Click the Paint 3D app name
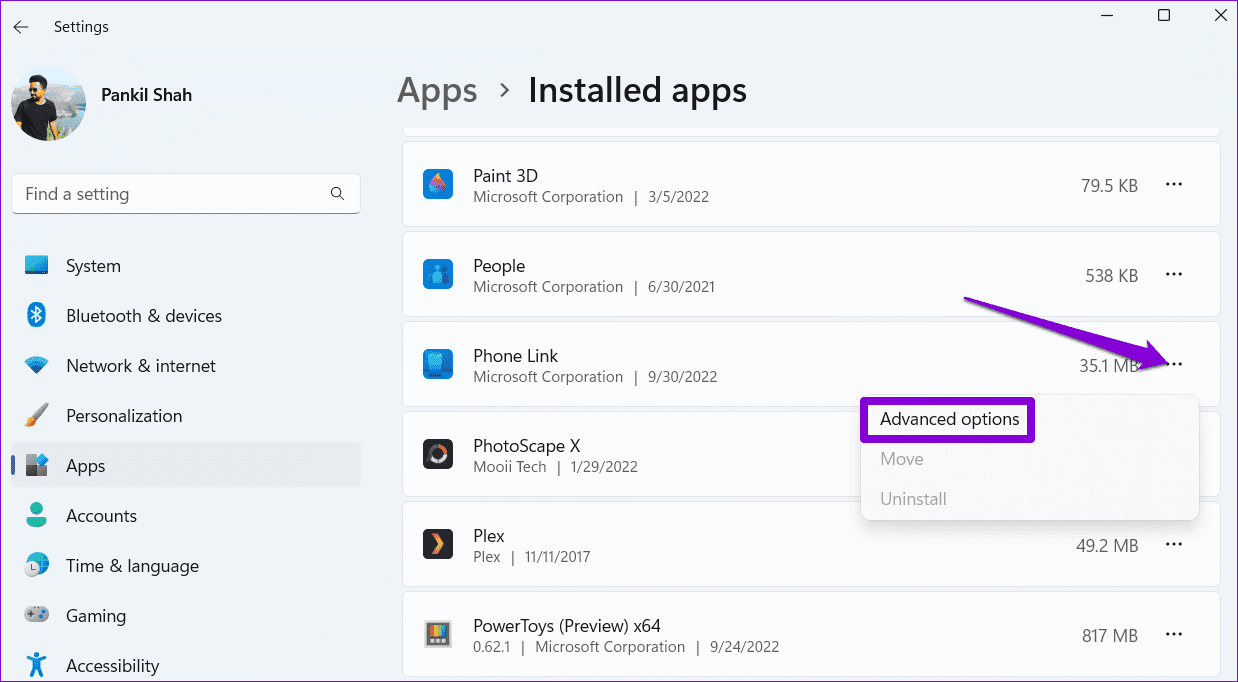 505,176
